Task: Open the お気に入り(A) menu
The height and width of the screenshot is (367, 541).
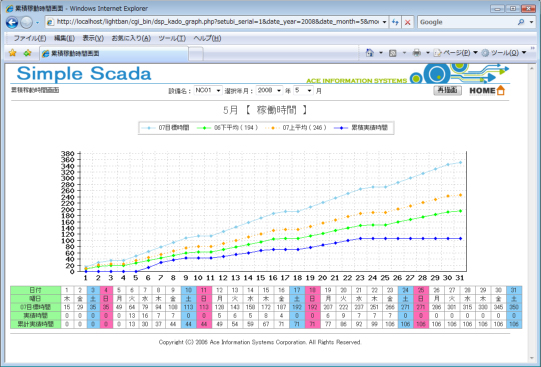Action: point(131,38)
